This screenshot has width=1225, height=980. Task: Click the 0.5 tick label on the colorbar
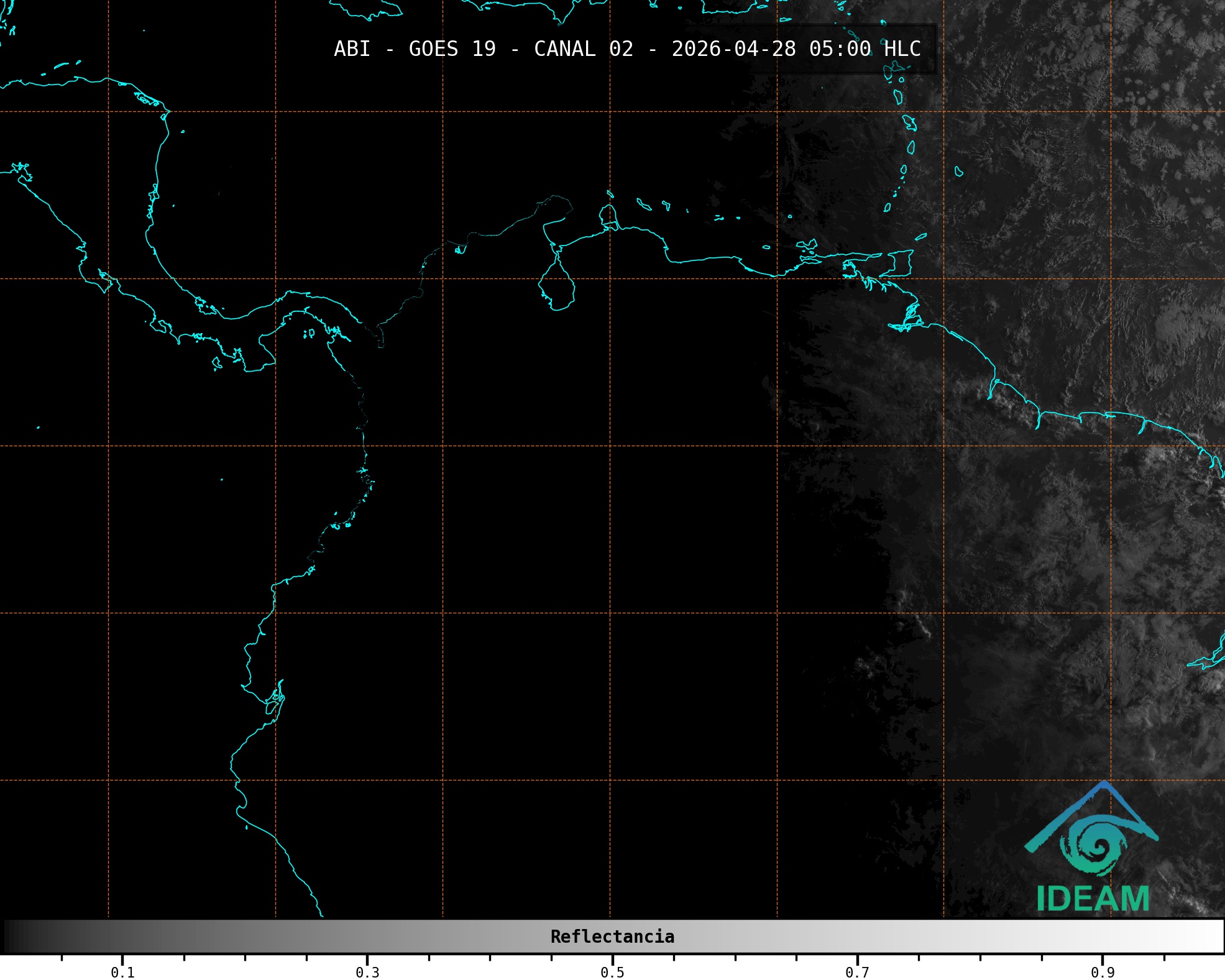coord(612,972)
